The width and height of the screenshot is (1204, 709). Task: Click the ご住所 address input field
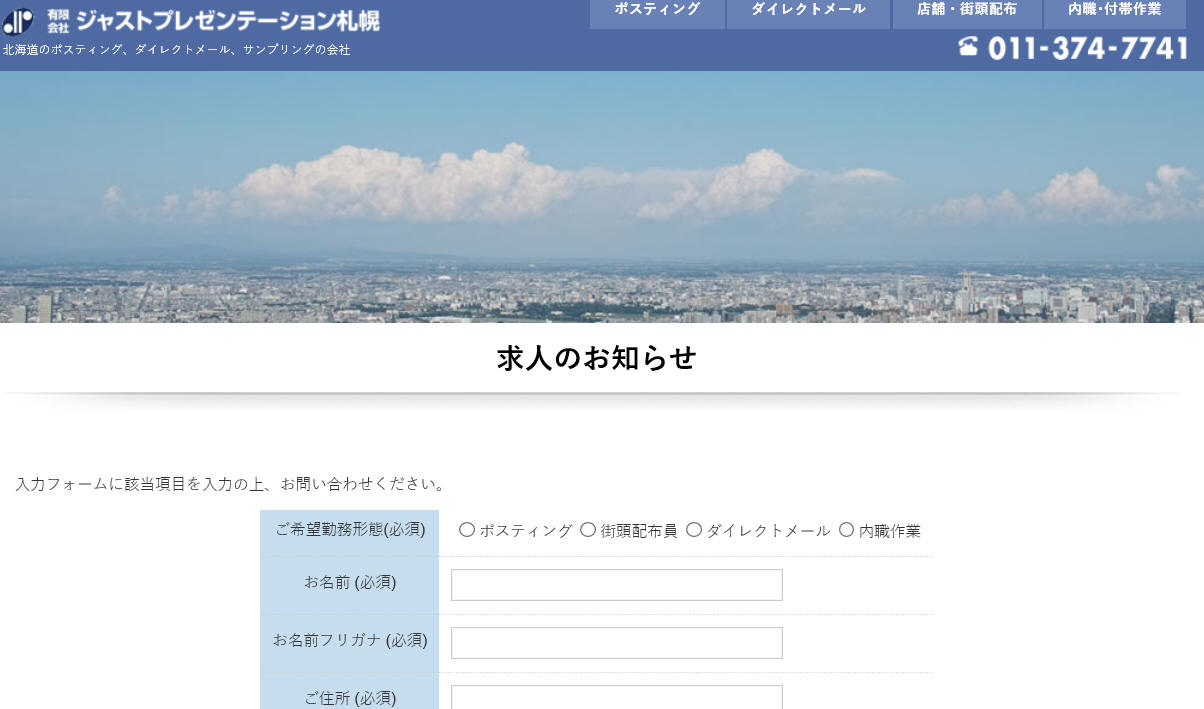tap(616, 697)
